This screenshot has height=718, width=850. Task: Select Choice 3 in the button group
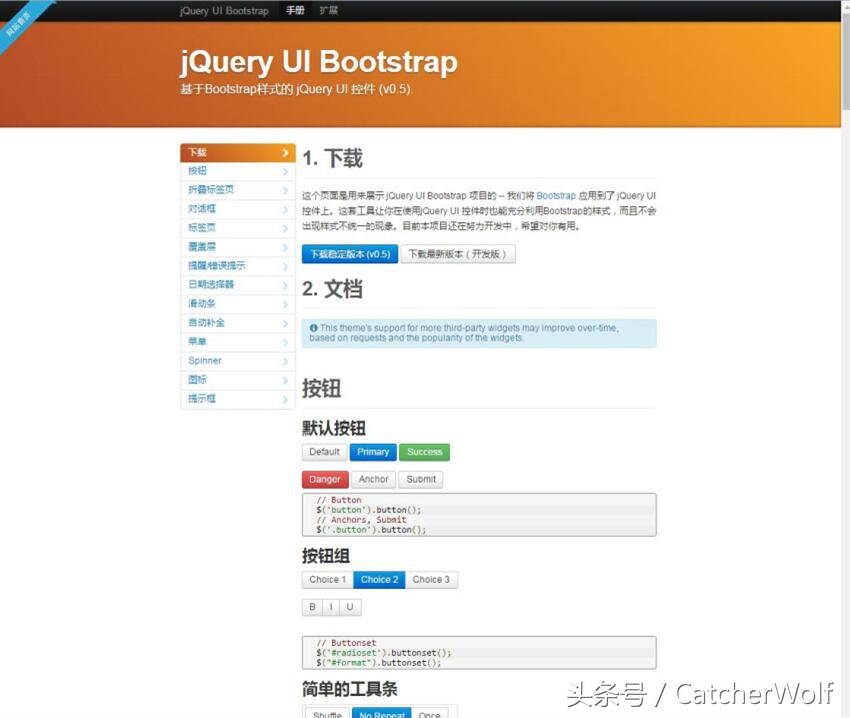(431, 580)
